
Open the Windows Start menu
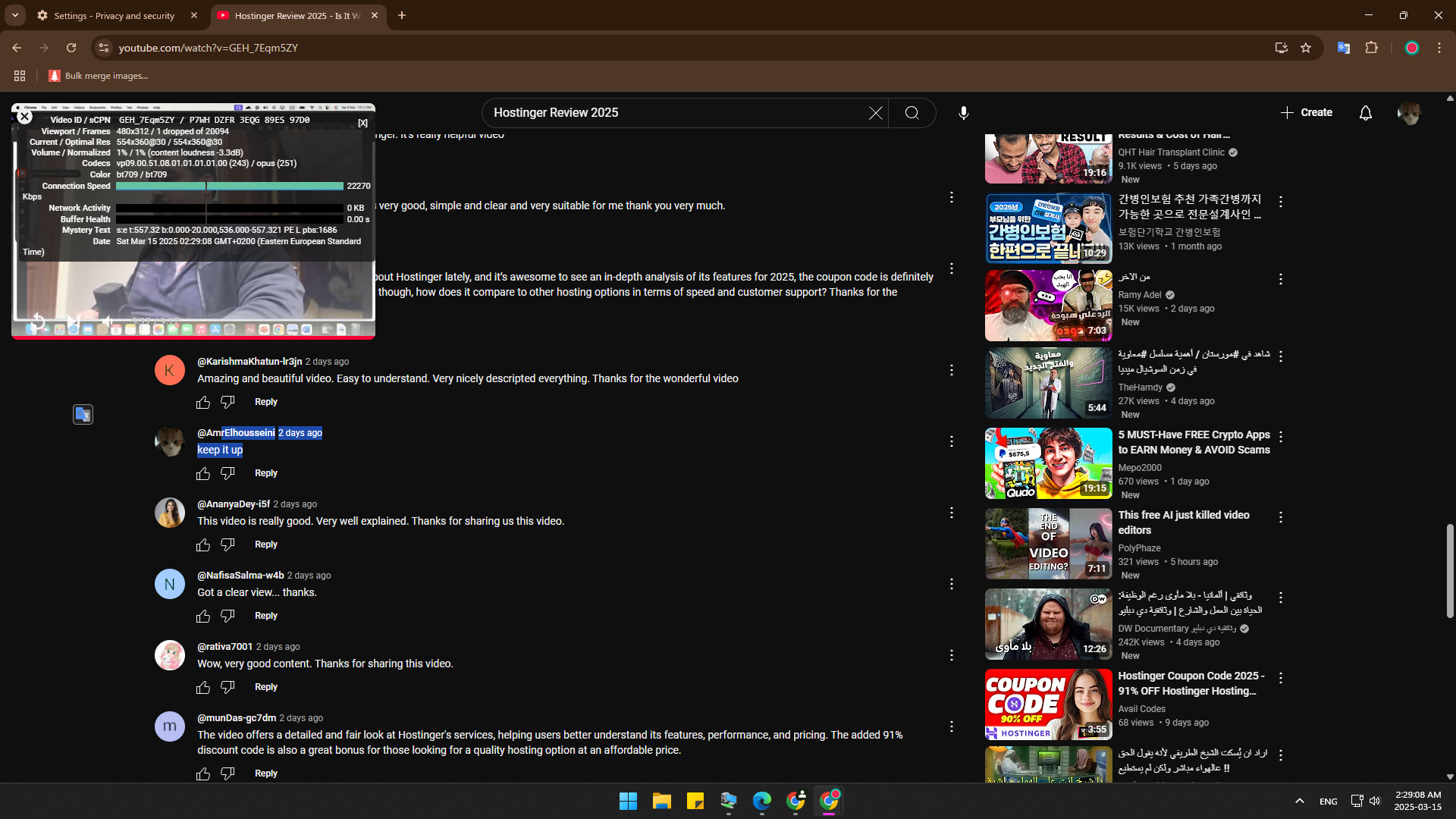tap(628, 801)
